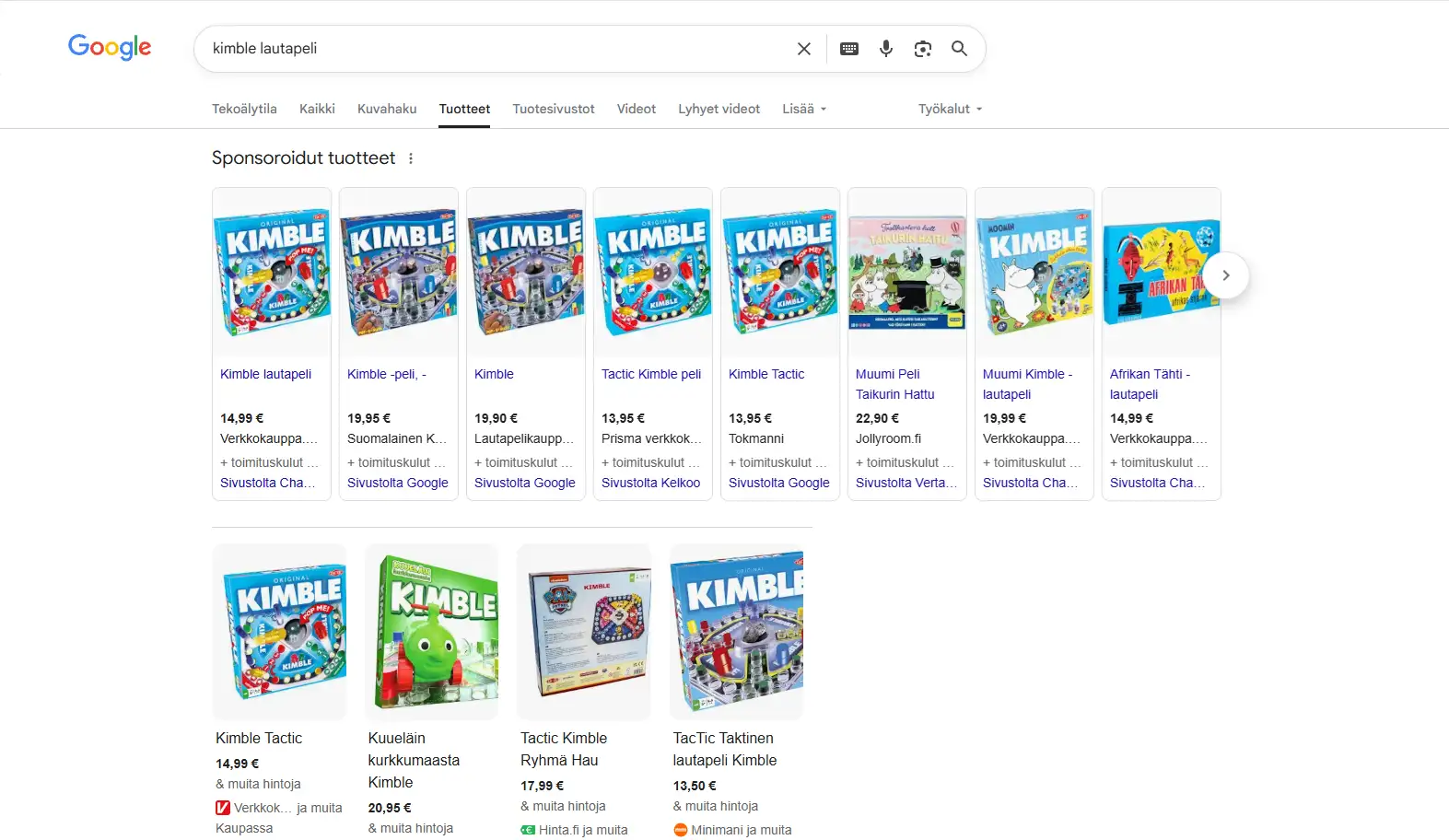1449x840 pixels.
Task: Switch to Videot tab
Action: click(637, 109)
